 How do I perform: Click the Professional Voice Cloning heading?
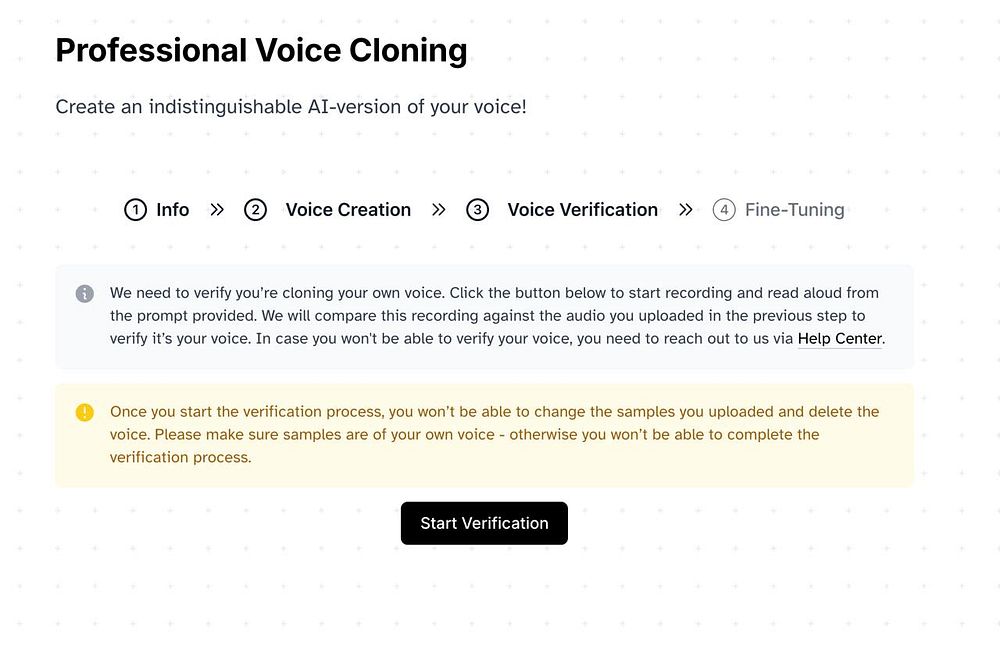[x=261, y=50]
